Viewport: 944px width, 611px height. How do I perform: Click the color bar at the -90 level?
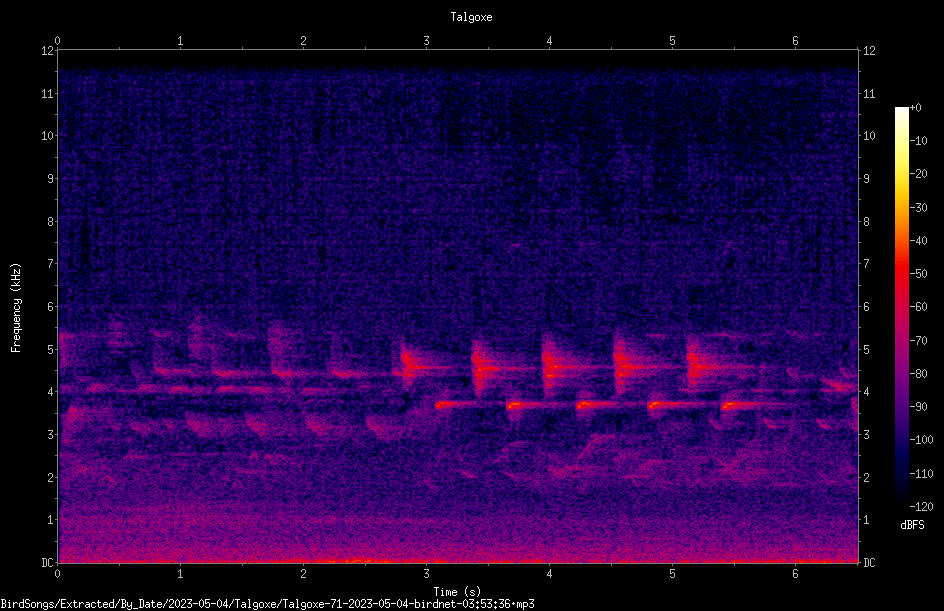point(901,406)
